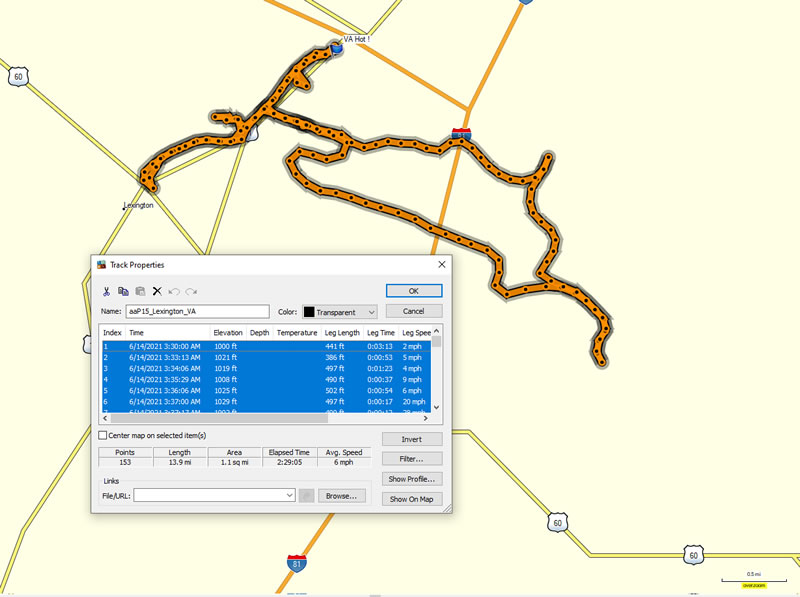
Task: Sort by the Time column header
Action: click(x=167, y=333)
